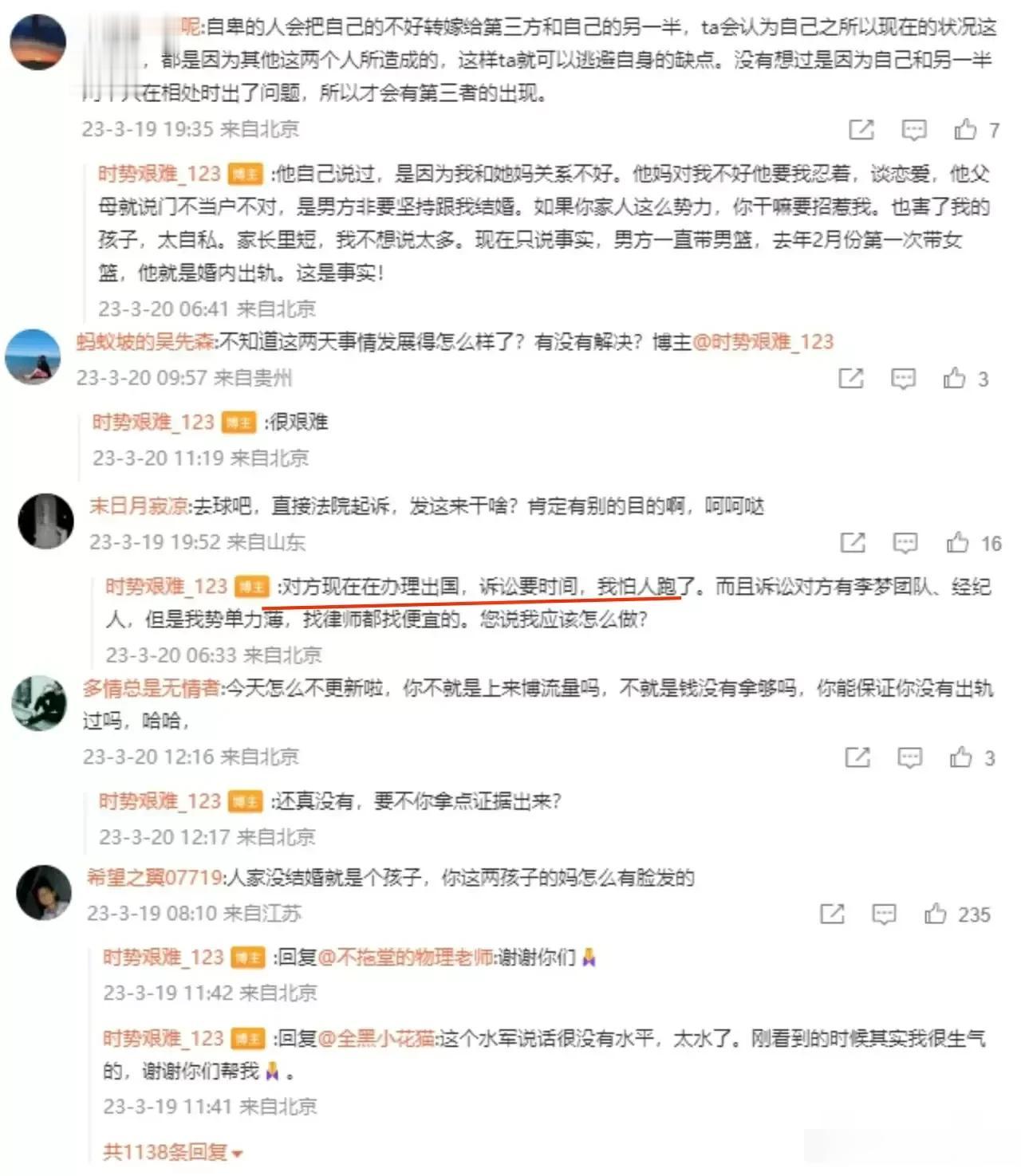1021x1176 pixels.
Task: Open 蚂蚁坡的吴先森 profile picture
Action: coord(33,356)
